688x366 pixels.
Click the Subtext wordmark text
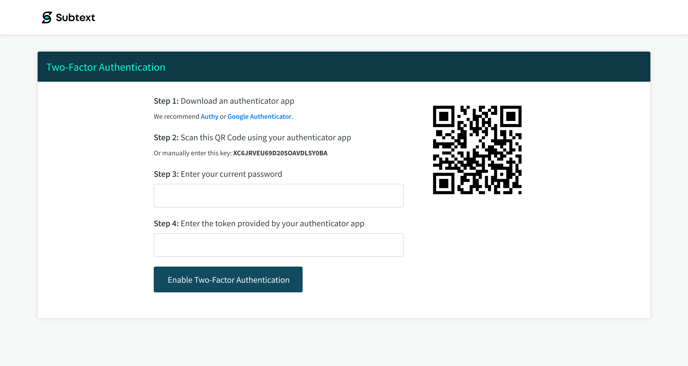[75, 18]
